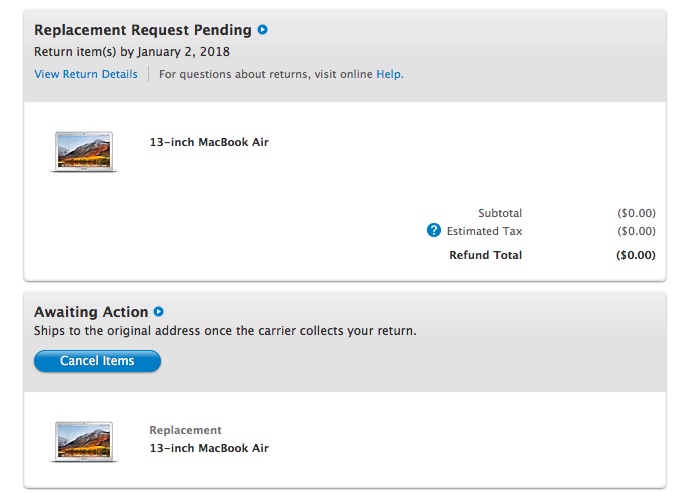Viewport: 676px width, 494px height.
Task: Click MacBook Air thumbnail in replacement section
Action: pyautogui.click(x=84, y=440)
